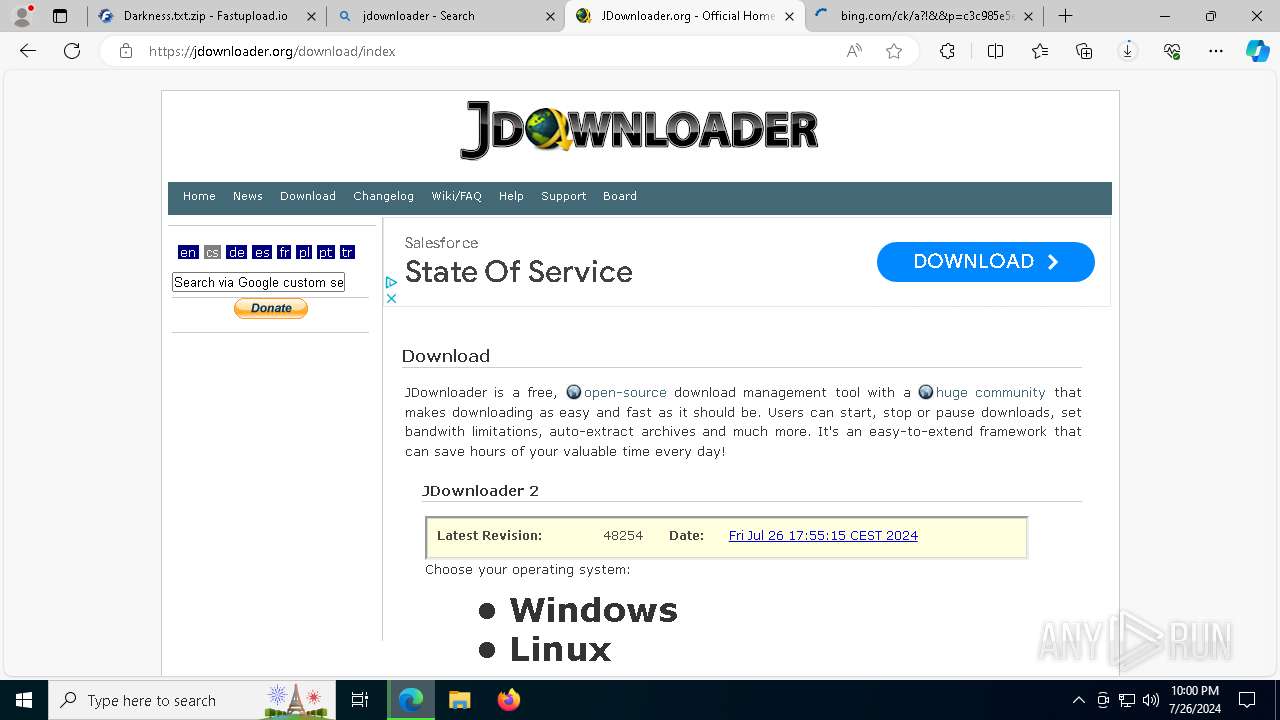1280x720 pixels.
Task: Open the notification center icon
Action: pos(1247,700)
